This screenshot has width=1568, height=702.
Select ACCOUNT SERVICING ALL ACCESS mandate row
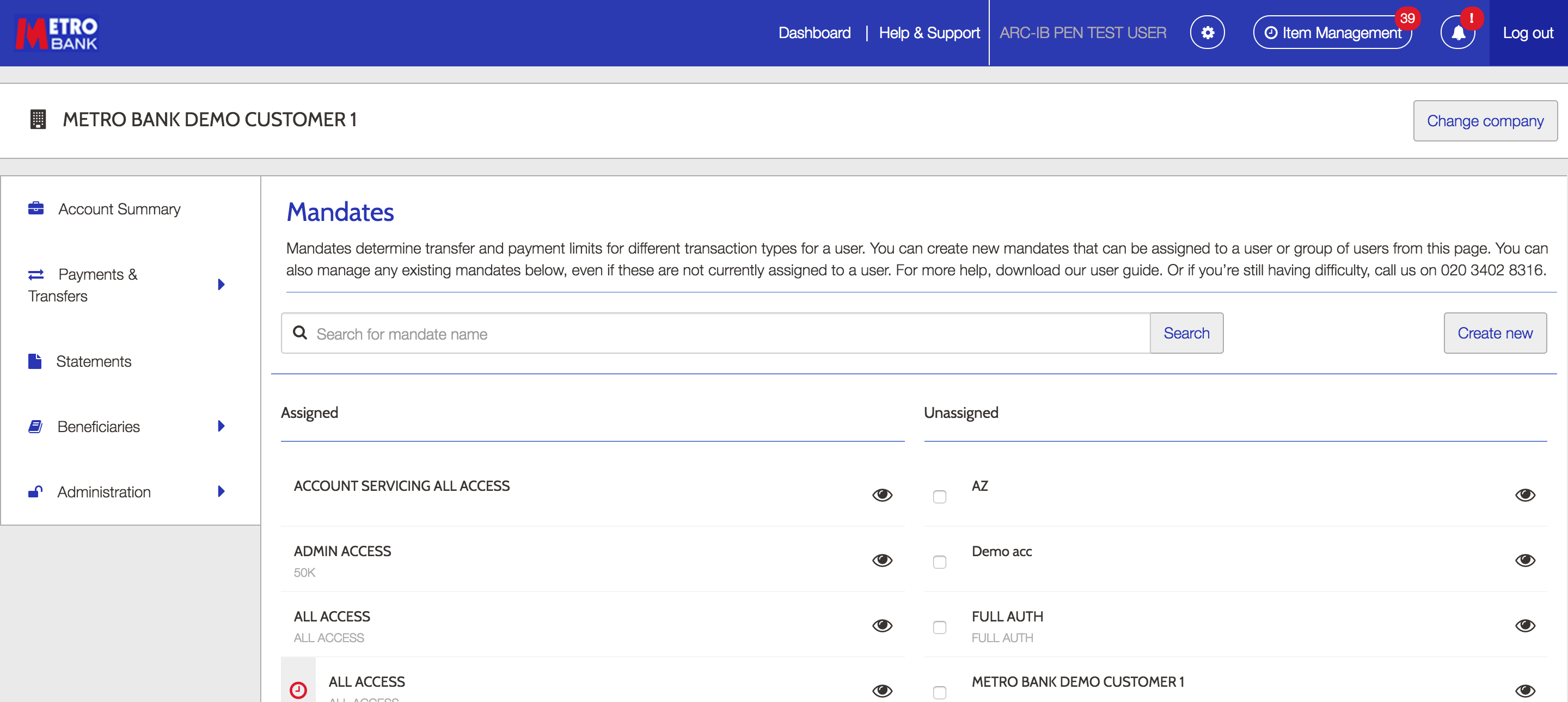[592, 494]
